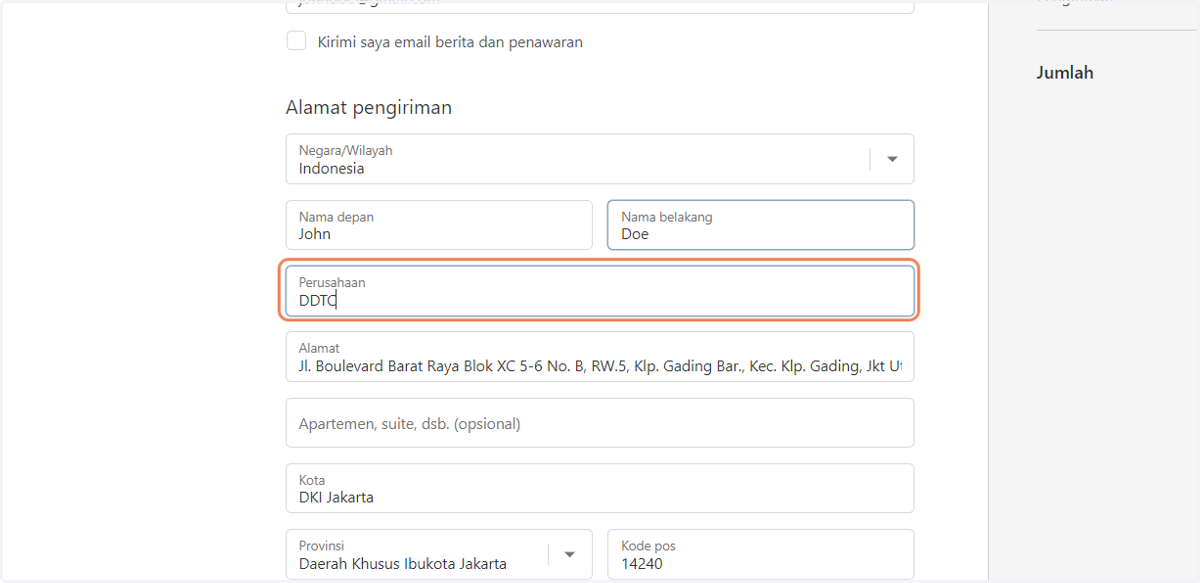Click the Nama depan field containing John
This screenshot has width=1200, height=583.
tap(439, 225)
